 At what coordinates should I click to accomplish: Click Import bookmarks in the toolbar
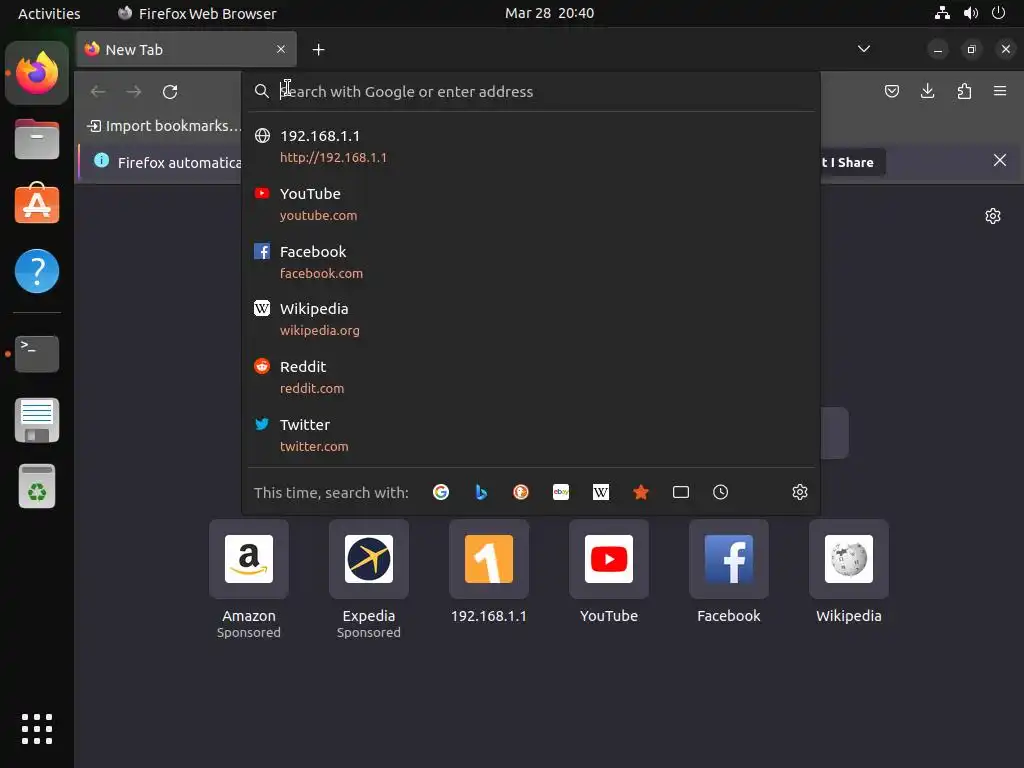[165, 125]
